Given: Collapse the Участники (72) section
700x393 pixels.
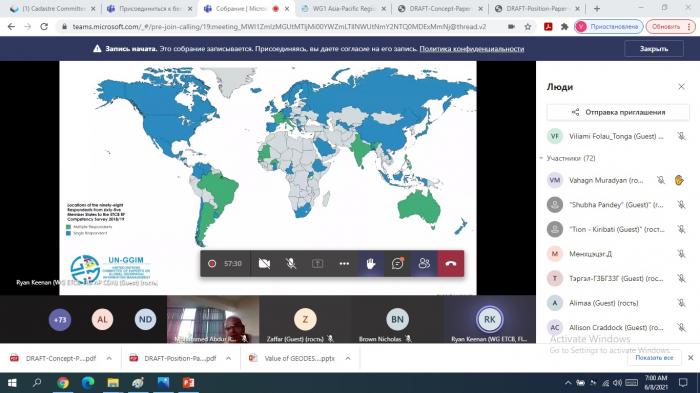Looking at the screenshot, I should pyautogui.click(x=541, y=158).
